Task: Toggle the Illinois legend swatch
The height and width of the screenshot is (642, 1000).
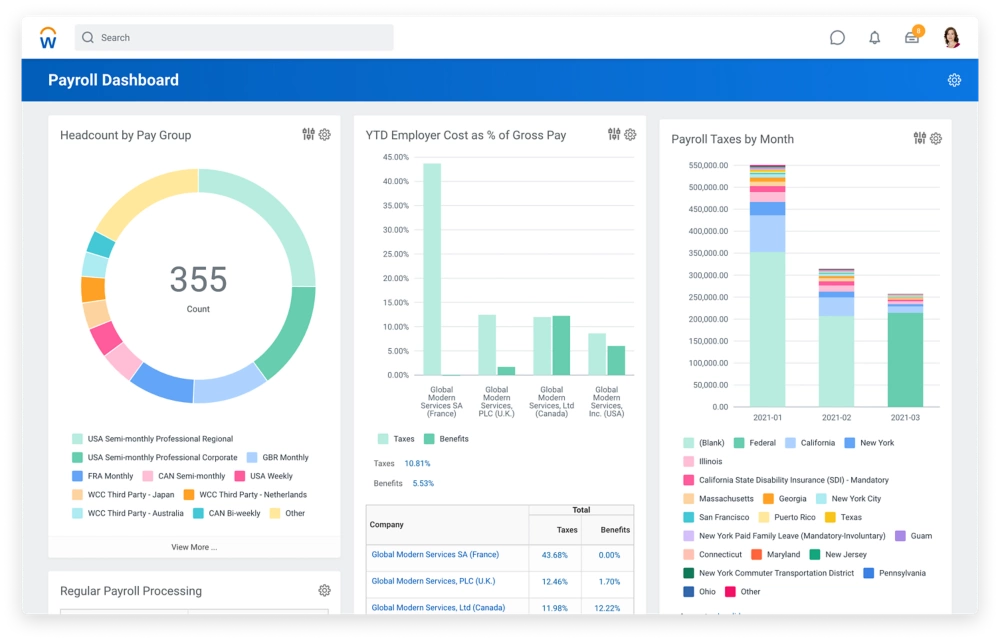Action: (x=688, y=461)
